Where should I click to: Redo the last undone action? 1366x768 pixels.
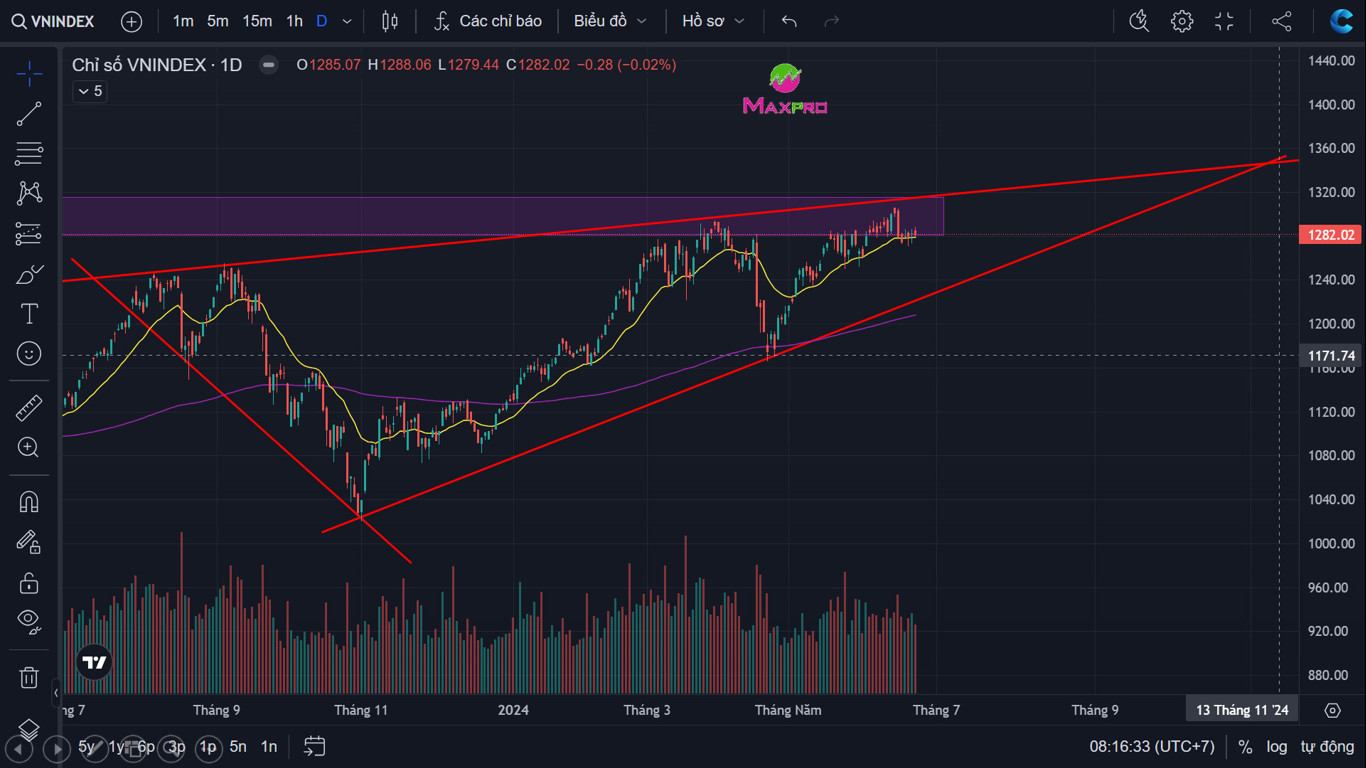click(831, 21)
